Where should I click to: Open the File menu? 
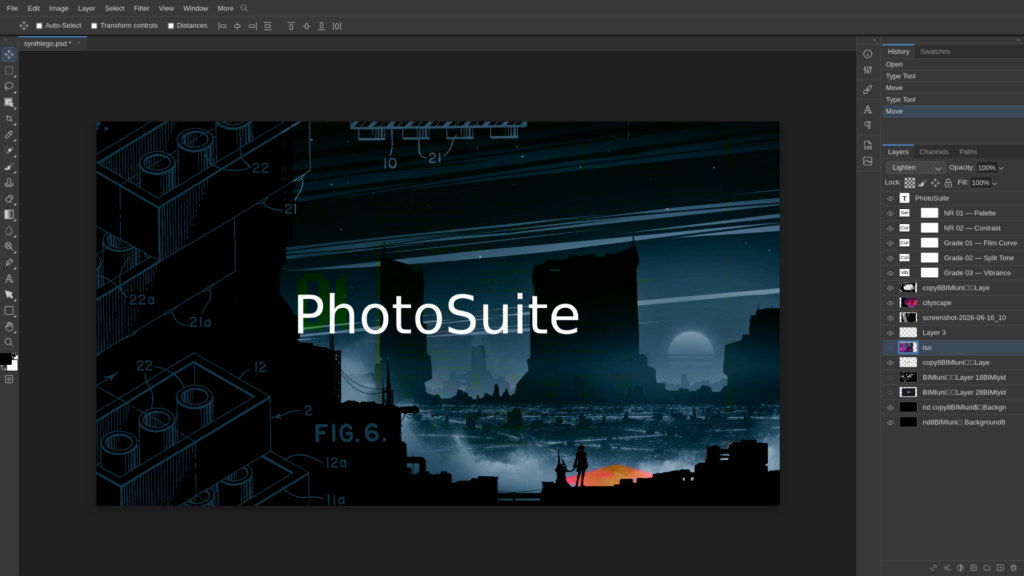coord(12,8)
